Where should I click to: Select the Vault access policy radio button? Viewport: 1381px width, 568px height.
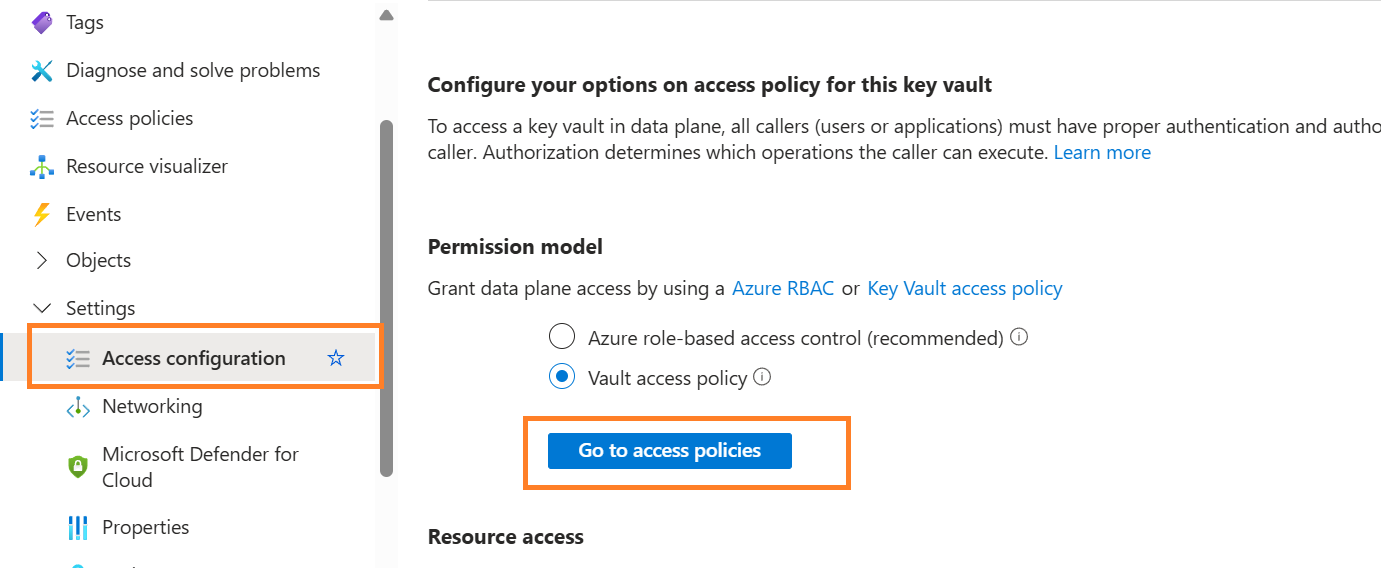562,377
